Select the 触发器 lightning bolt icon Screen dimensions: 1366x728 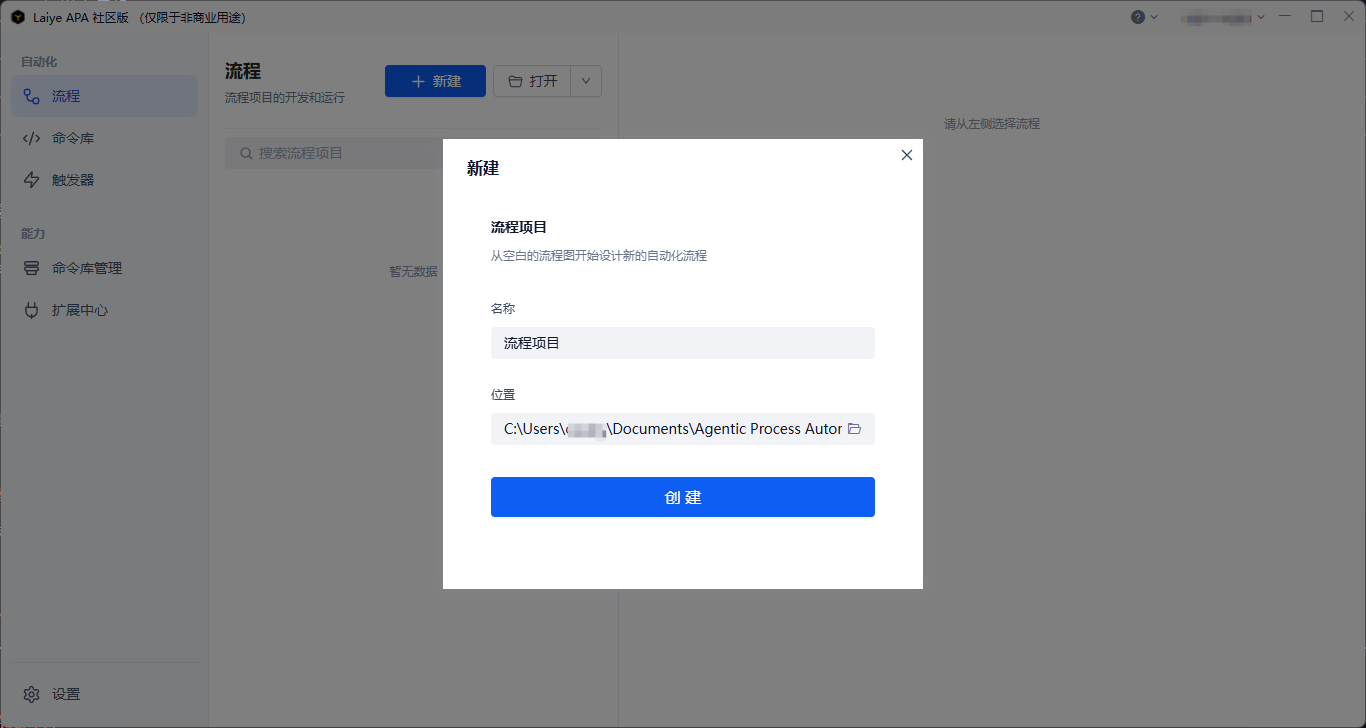click(x=32, y=180)
